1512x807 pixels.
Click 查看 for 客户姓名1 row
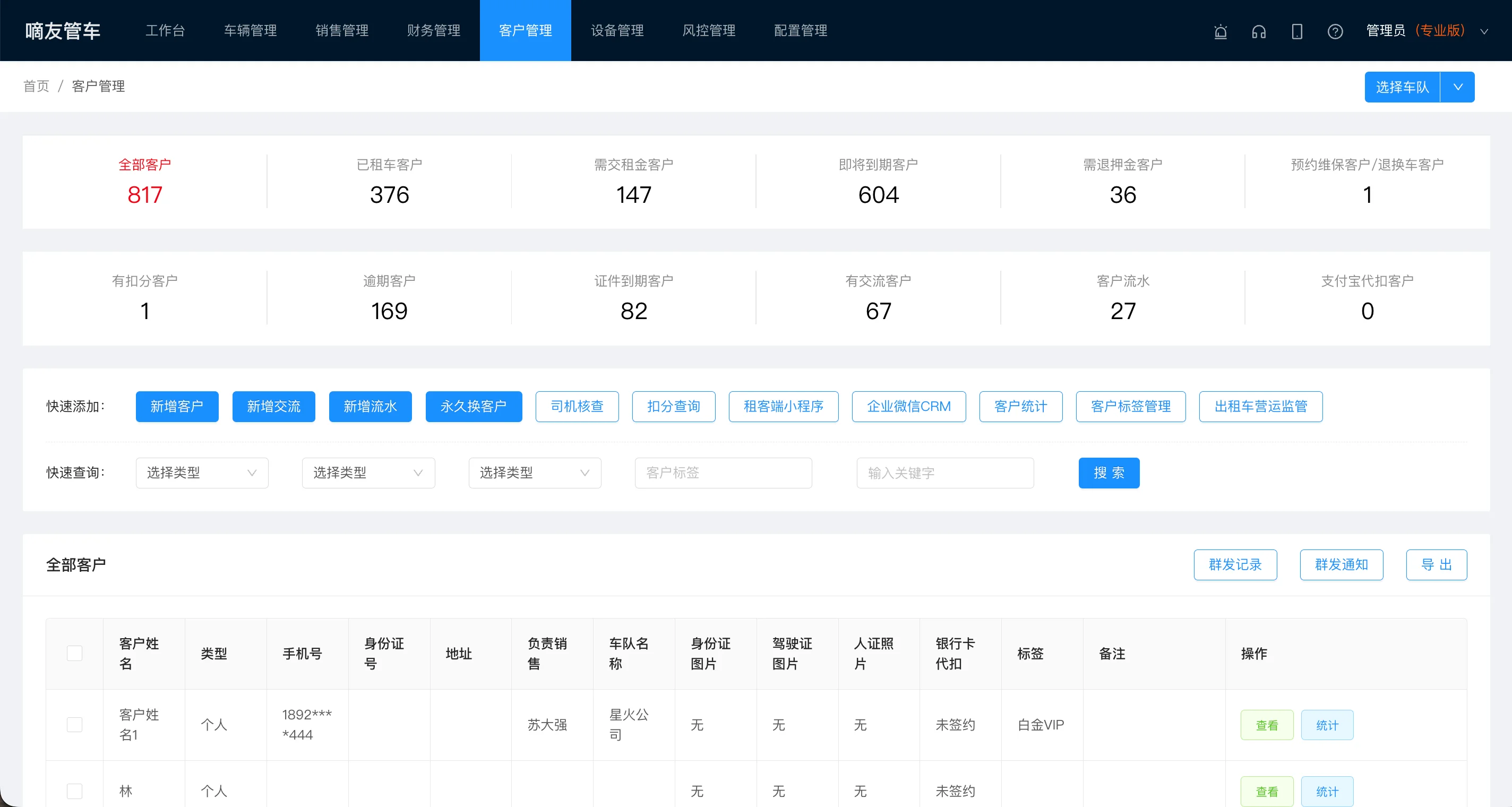[1267, 725]
